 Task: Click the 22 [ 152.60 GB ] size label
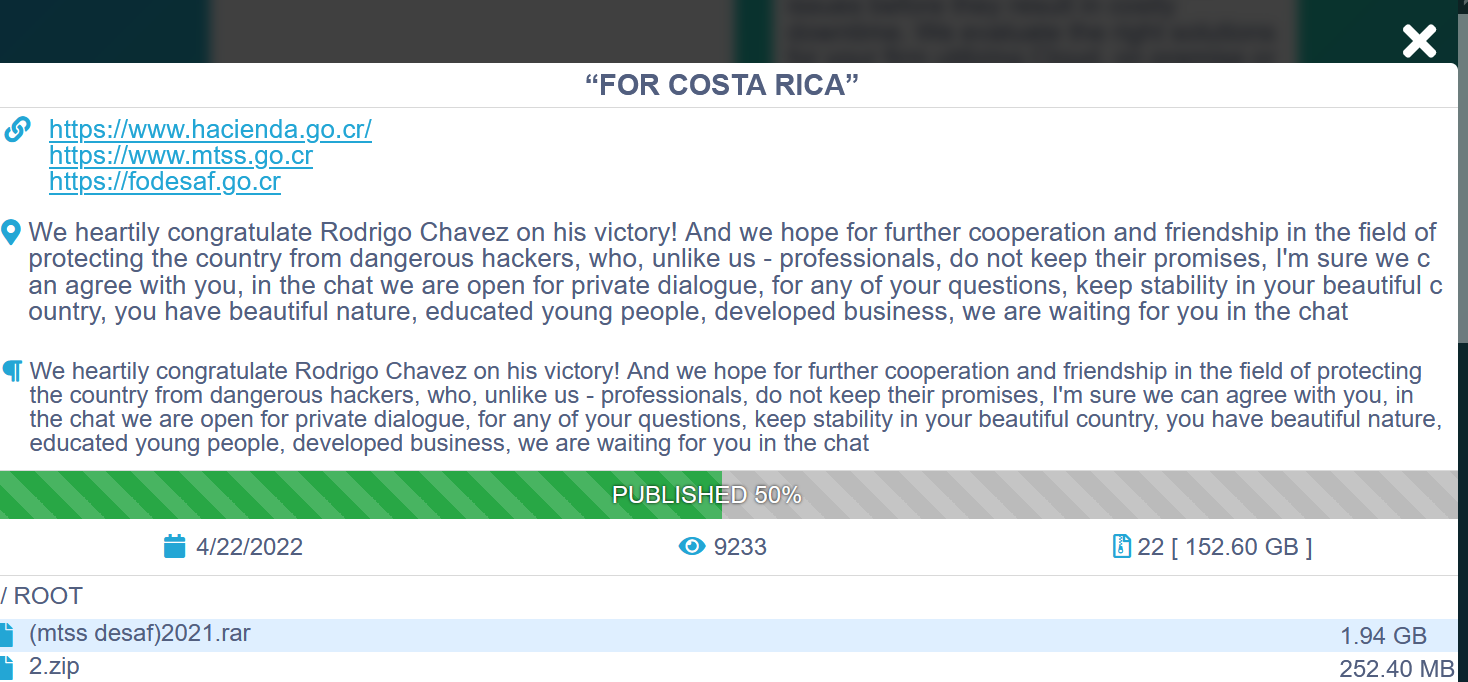[x=1224, y=547]
